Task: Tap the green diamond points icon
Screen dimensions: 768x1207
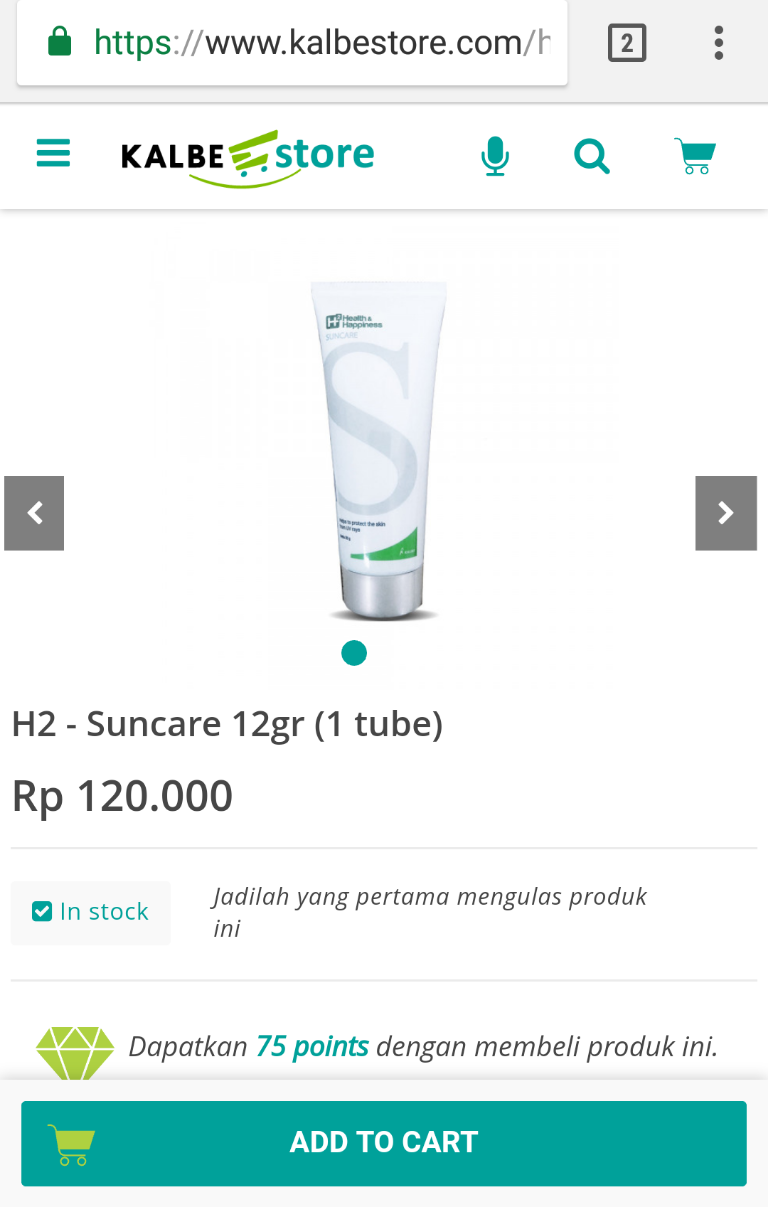Action: pos(75,1052)
